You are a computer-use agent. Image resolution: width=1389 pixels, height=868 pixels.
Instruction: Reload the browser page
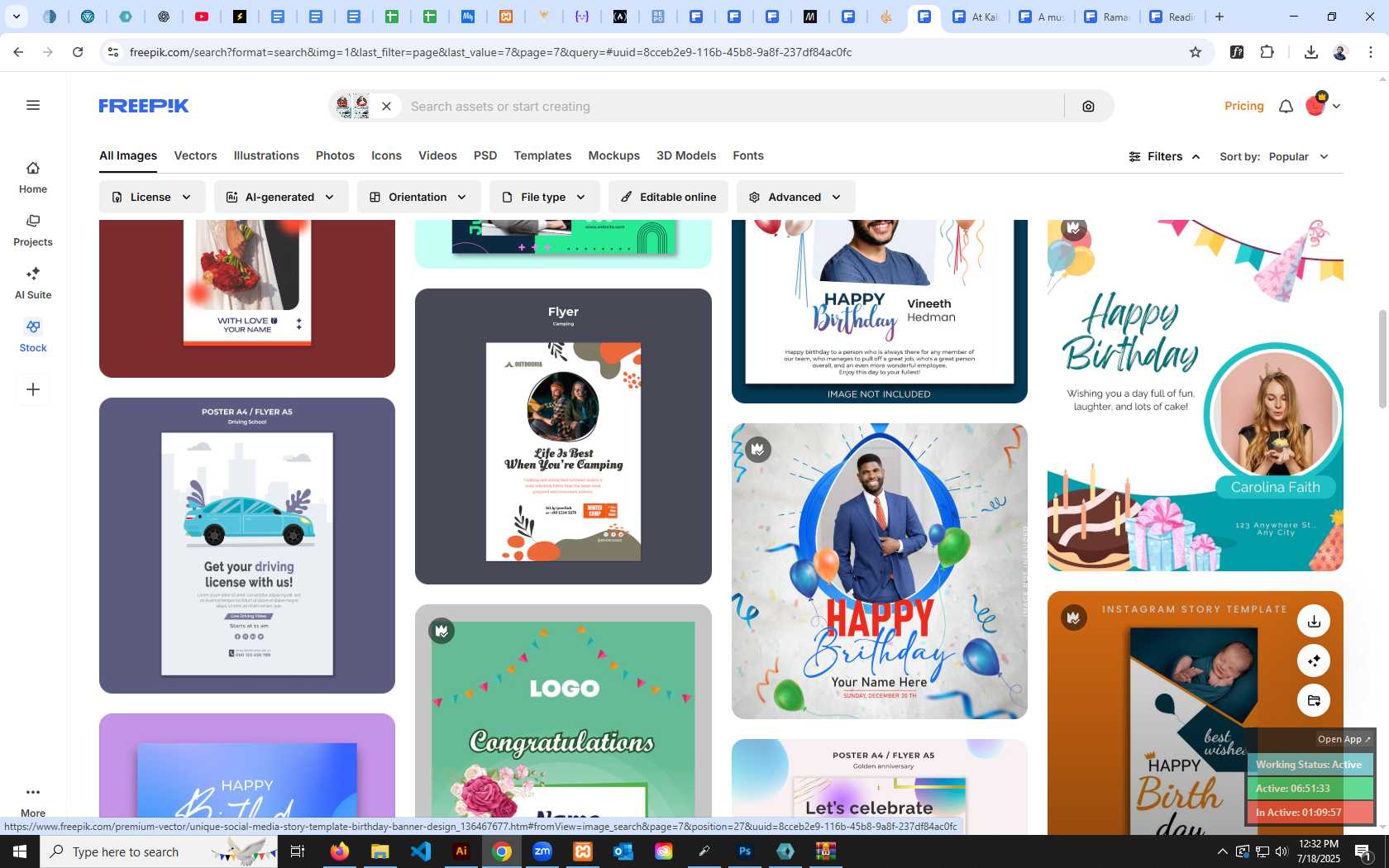click(78, 52)
